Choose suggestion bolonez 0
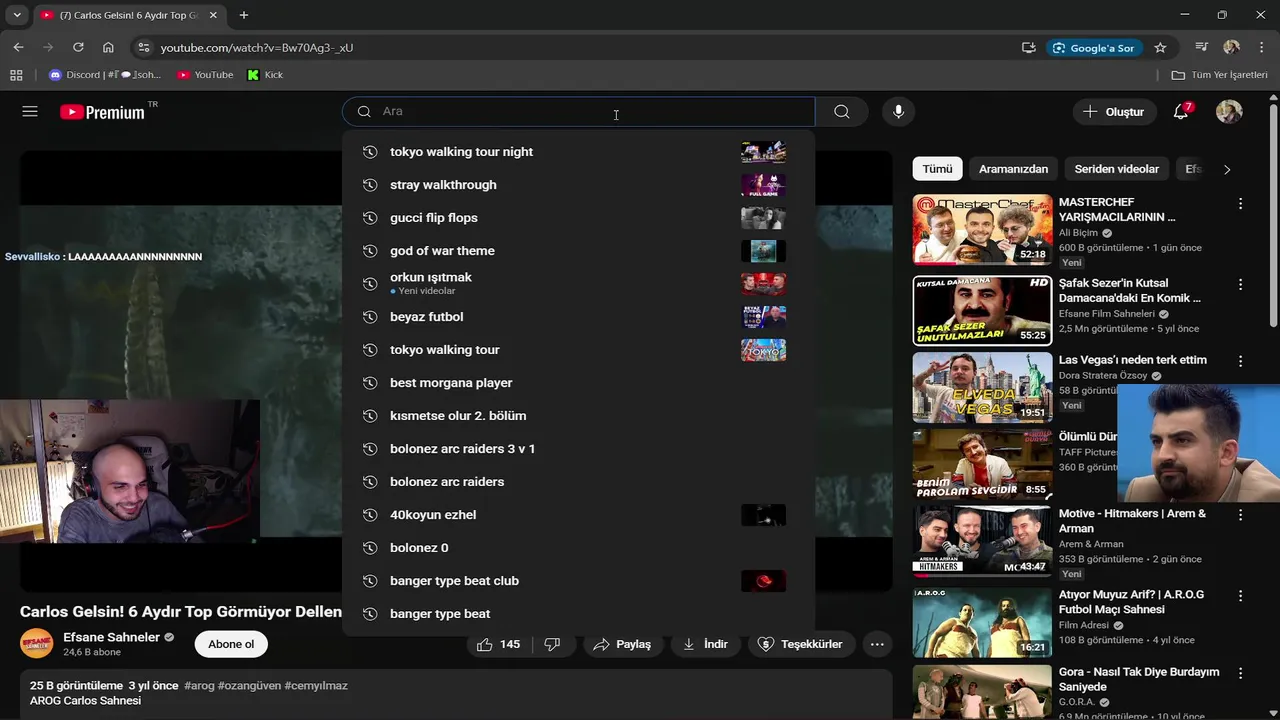 click(x=578, y=548)
